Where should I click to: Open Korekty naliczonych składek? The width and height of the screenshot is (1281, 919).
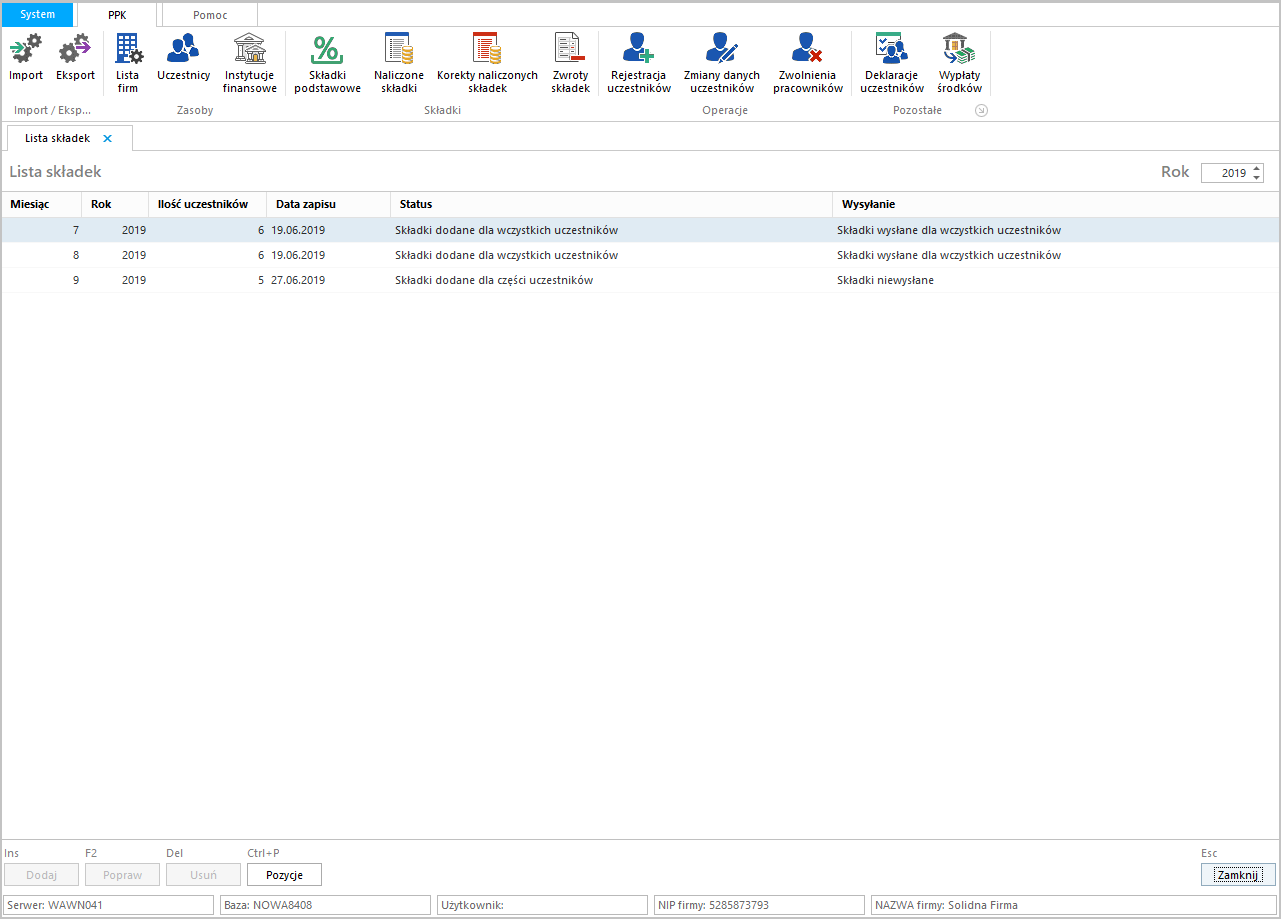487,64
